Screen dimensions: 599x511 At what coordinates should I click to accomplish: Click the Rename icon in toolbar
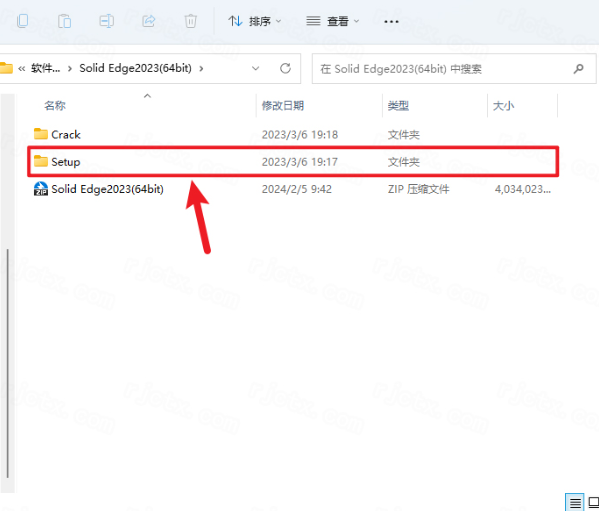click(107, 21)
